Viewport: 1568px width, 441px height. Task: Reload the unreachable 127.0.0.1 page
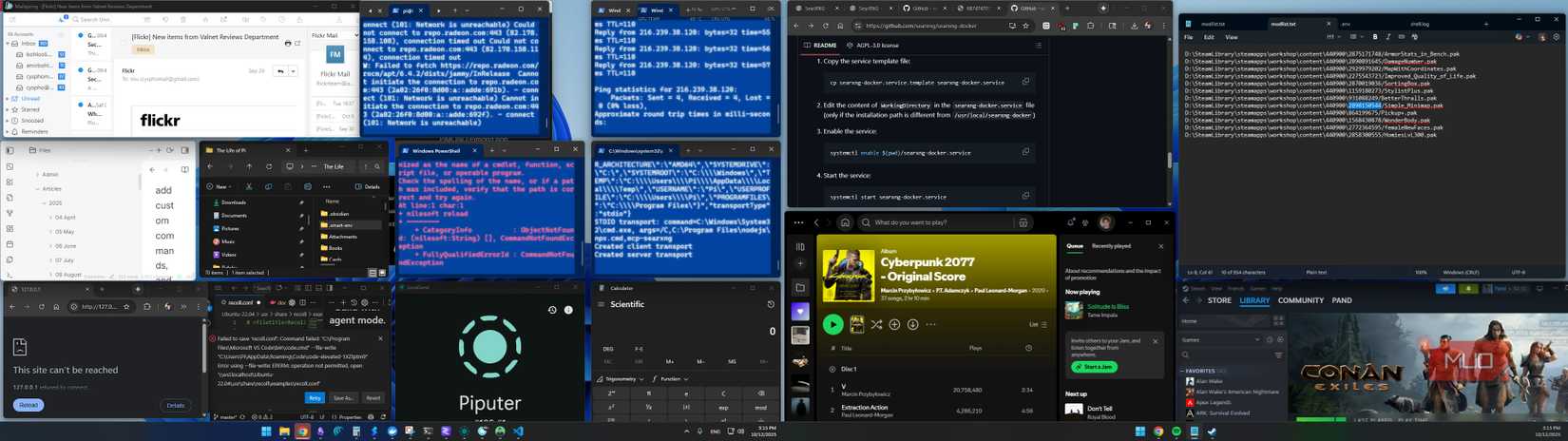[29, 406]
